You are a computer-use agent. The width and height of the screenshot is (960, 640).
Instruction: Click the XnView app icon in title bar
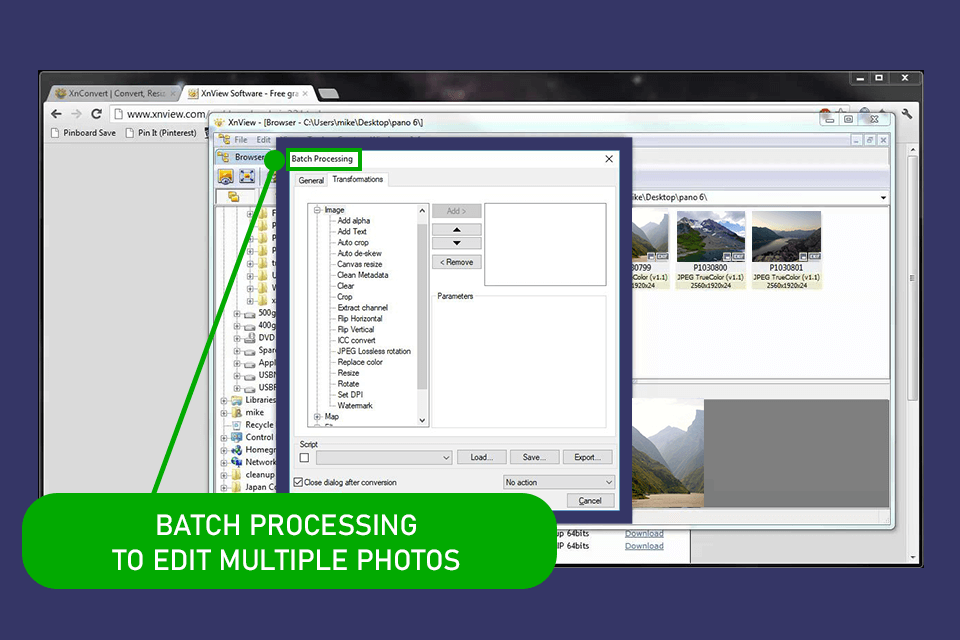[x=219, y=122]
